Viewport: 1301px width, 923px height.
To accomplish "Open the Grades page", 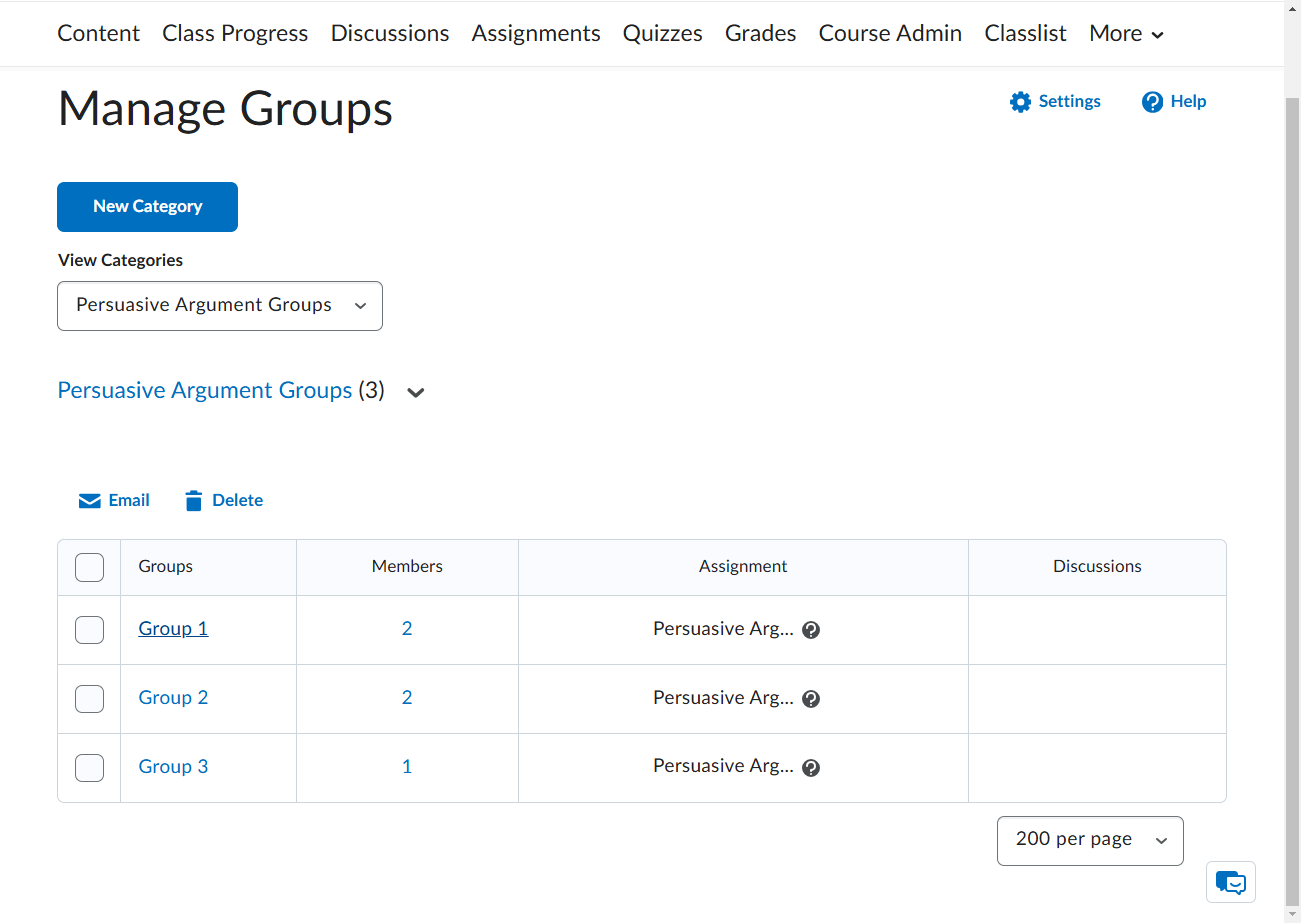I will [x=761, y=34].
